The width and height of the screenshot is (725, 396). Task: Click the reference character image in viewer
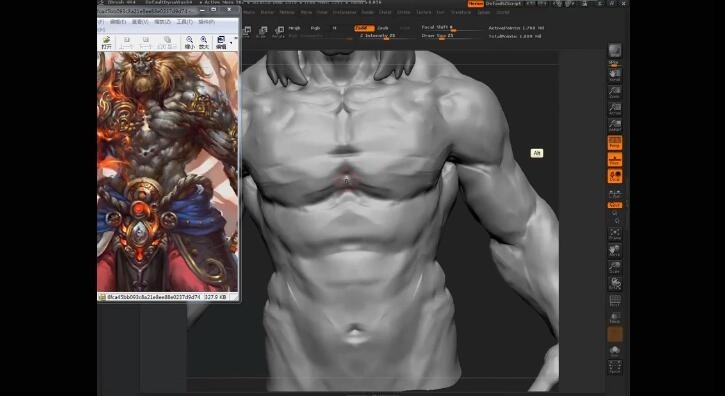point(168,171)
